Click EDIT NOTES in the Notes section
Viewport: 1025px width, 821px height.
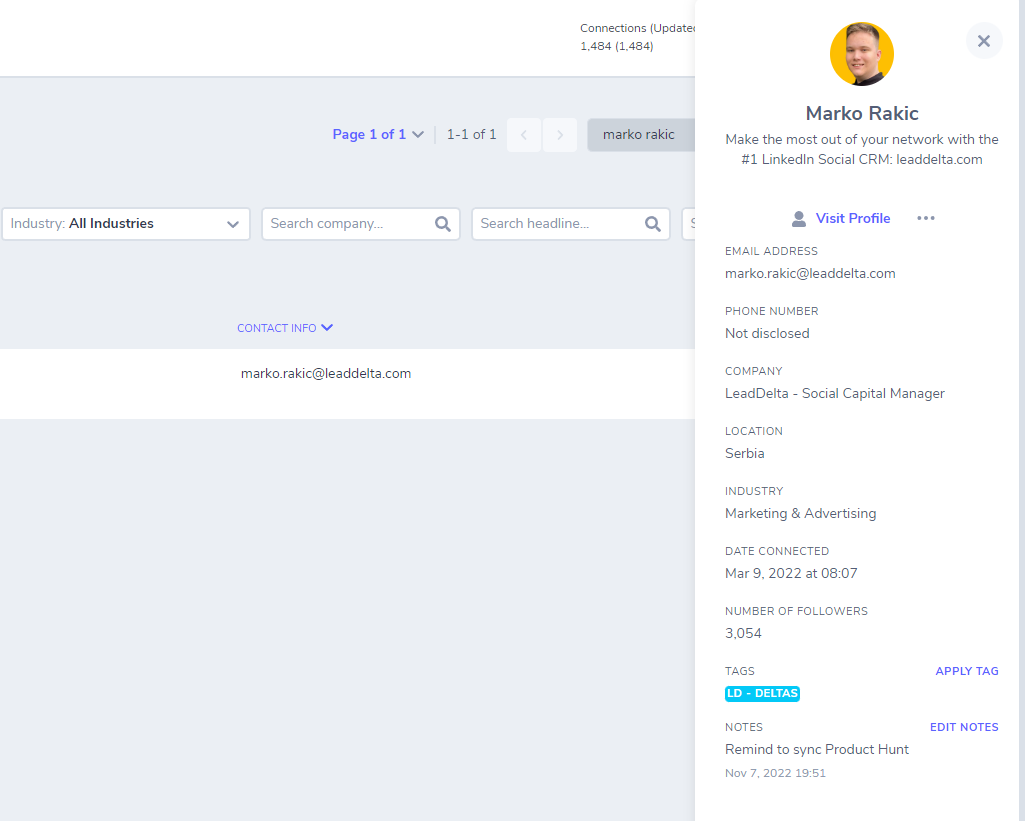tap(964, 728)
